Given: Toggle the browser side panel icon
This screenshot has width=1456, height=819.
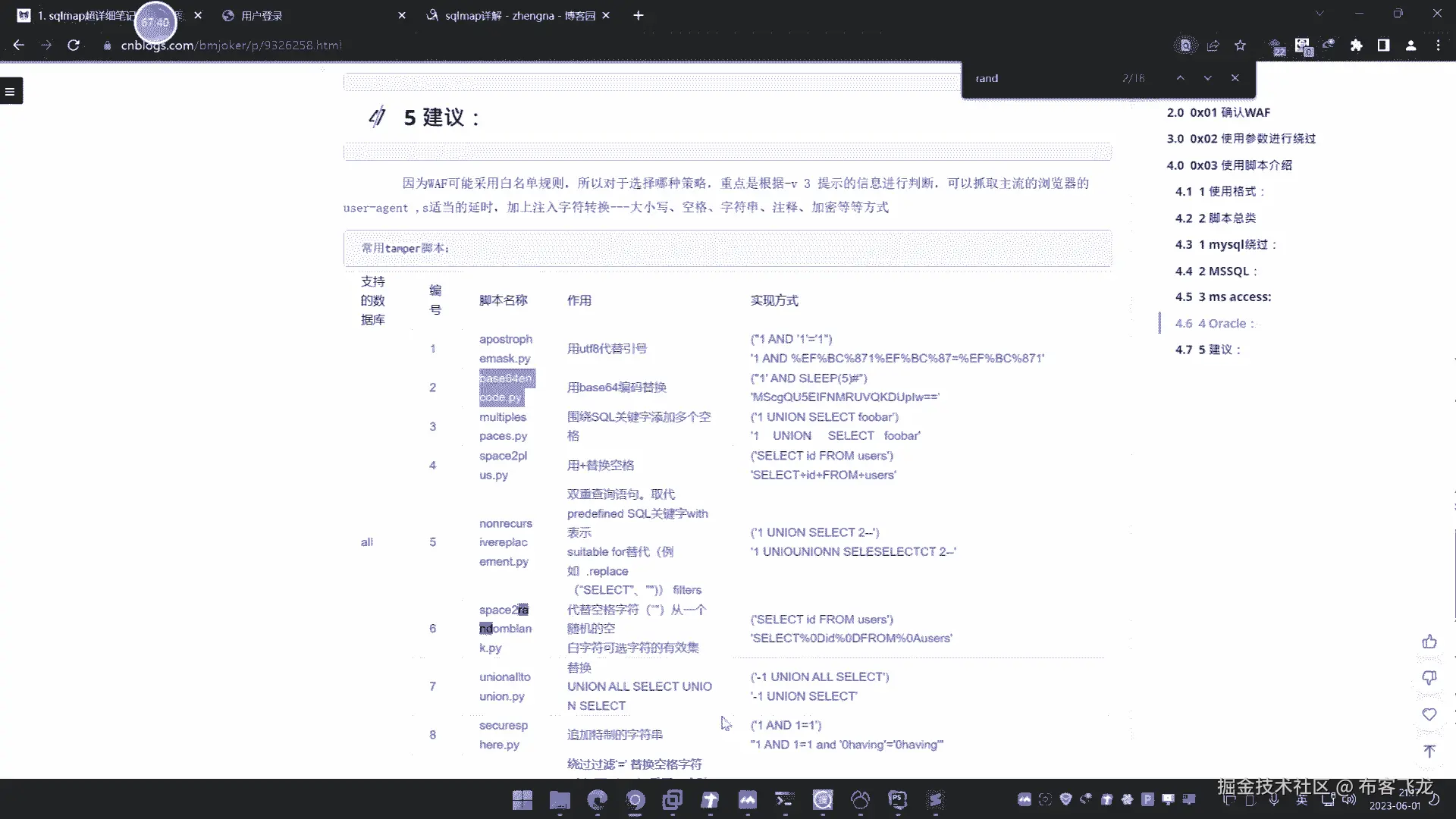Looking at the screenshot, I should (1383, 45).
